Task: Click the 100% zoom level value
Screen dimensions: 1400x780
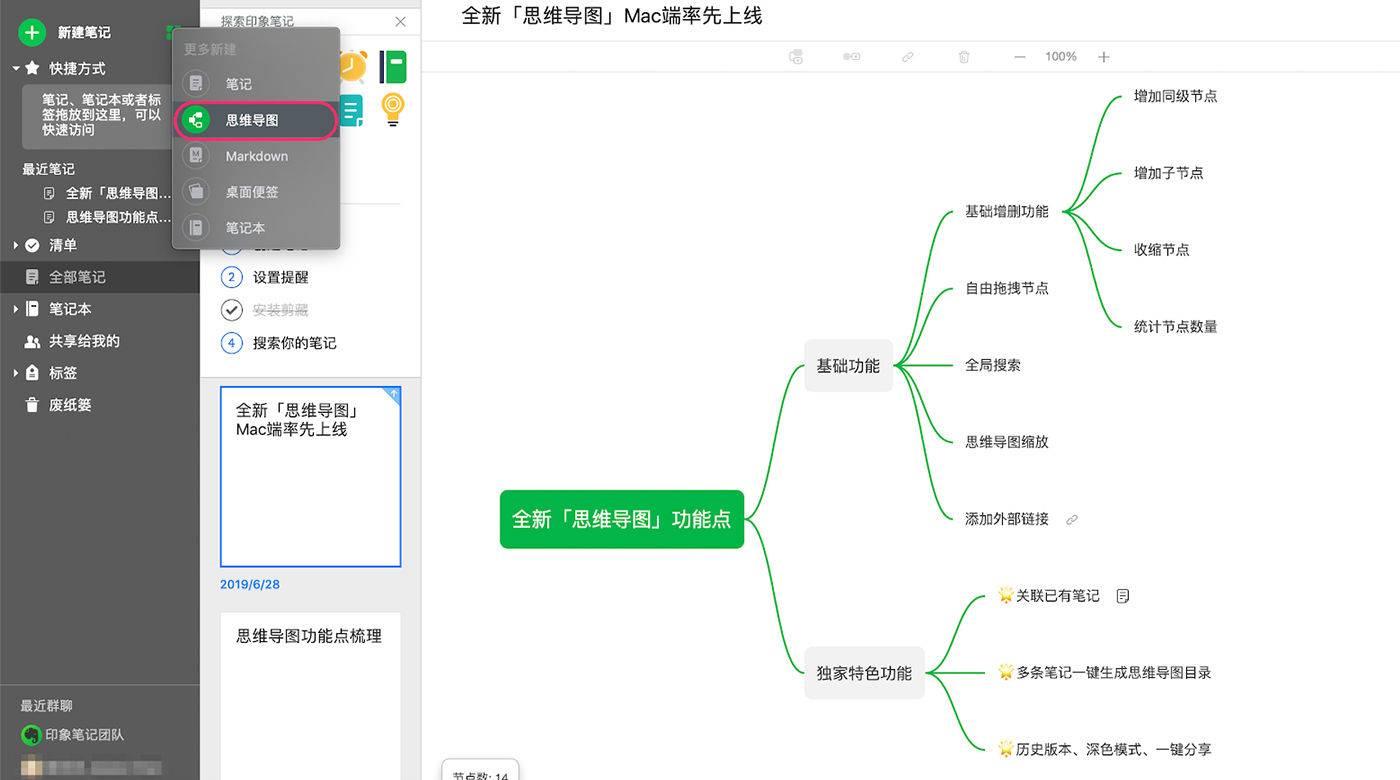Action: pyautogui.click(x=1061, y=57)
